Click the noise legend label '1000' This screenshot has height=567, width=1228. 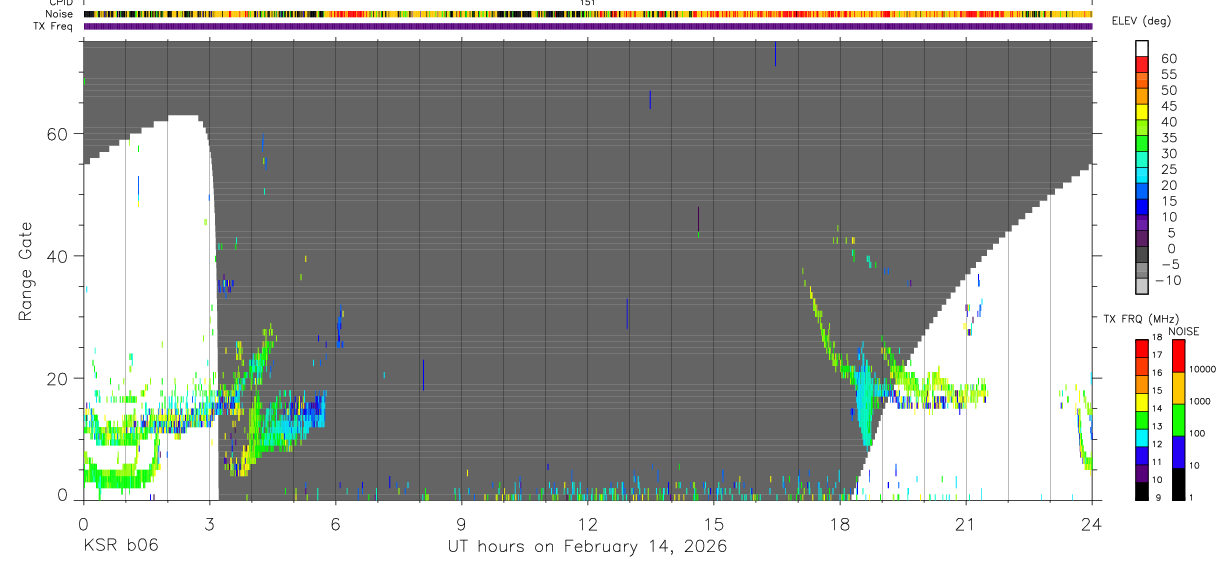pos(1200,402)
